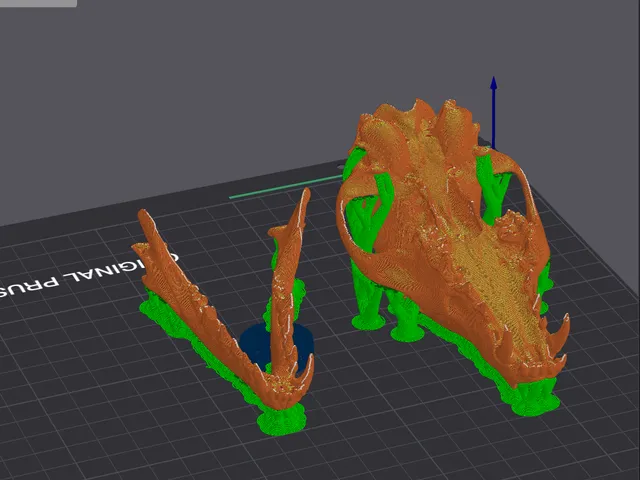Click the tall tip of right jaw branch
Screen dimensions: 640x480
click(305, 197)
